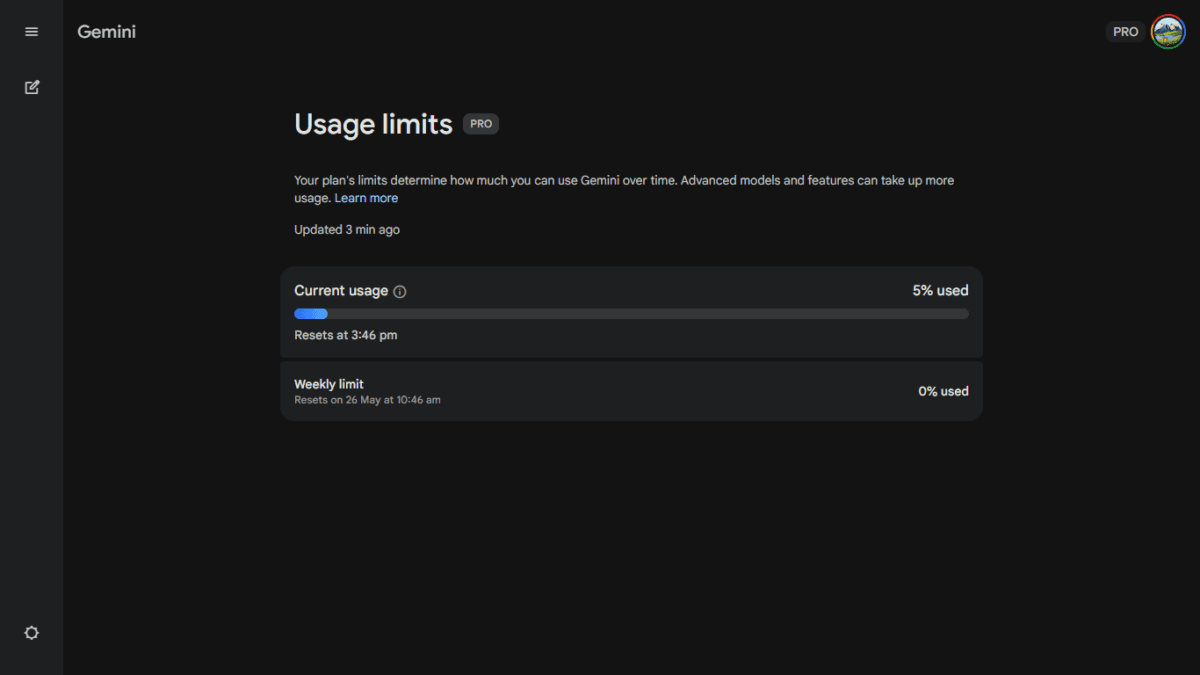Start a new chat with compose icon
Image resolution: width=1200 pixels, height=675 pixels.
tap(31, 87)
